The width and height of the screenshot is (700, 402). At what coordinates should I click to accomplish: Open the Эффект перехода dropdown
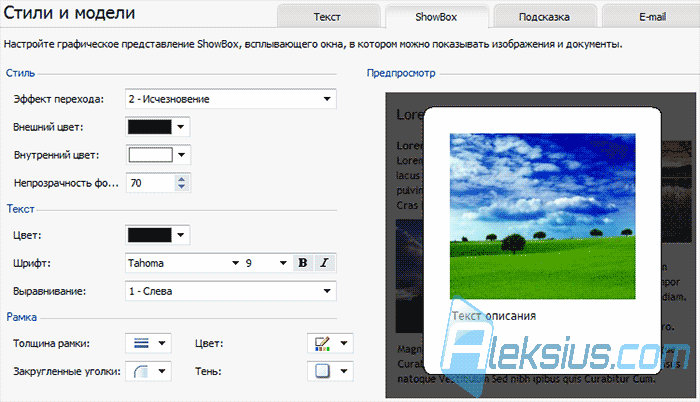click(231, 99)
